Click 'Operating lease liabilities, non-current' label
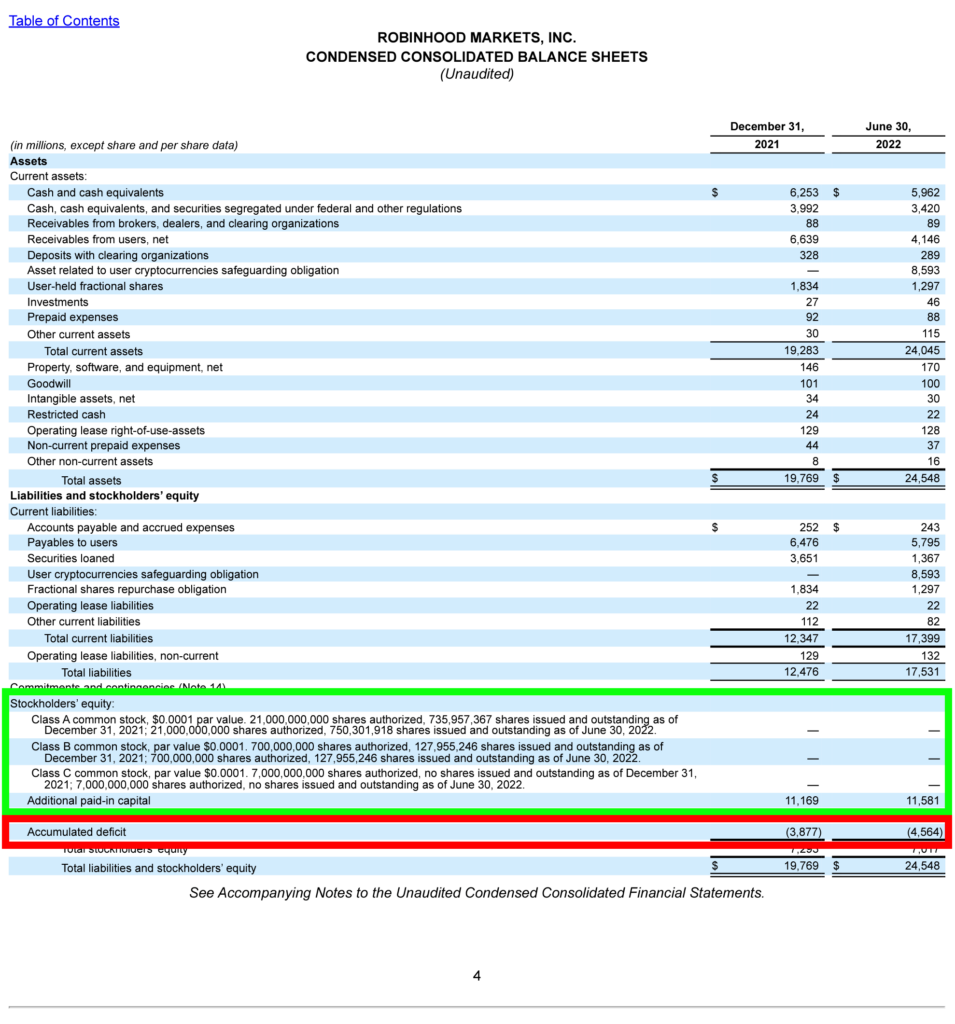The width and height of the screenshot is (955, 1024). (123, 656)
